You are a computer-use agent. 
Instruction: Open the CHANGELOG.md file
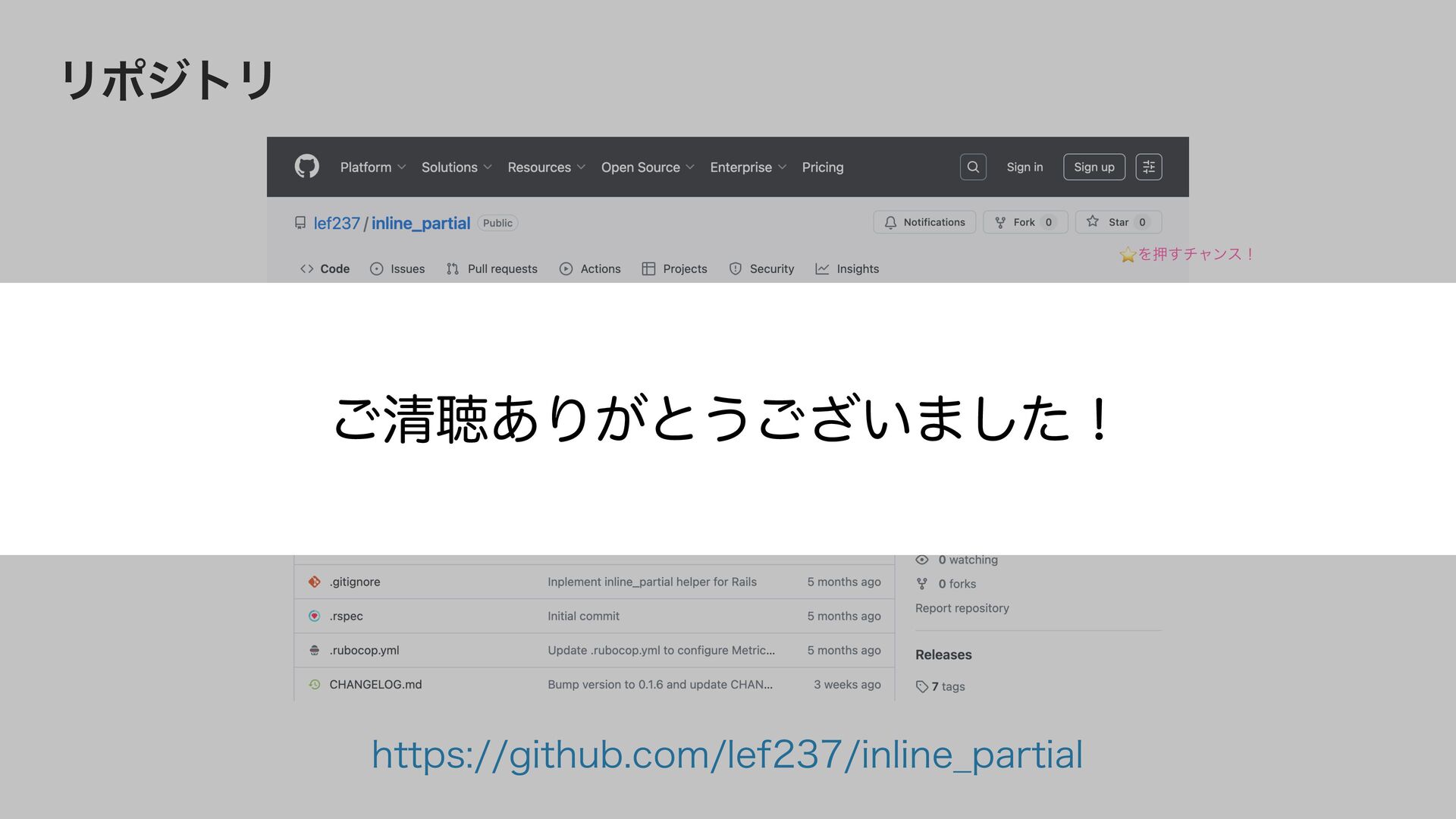click(375, 684)
